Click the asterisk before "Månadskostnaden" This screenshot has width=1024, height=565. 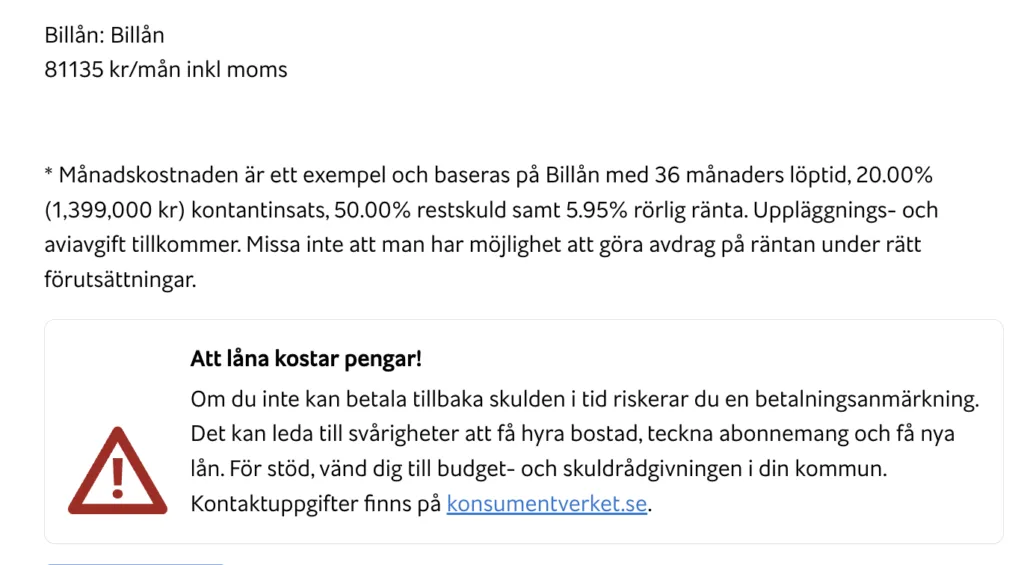[48, 174]
